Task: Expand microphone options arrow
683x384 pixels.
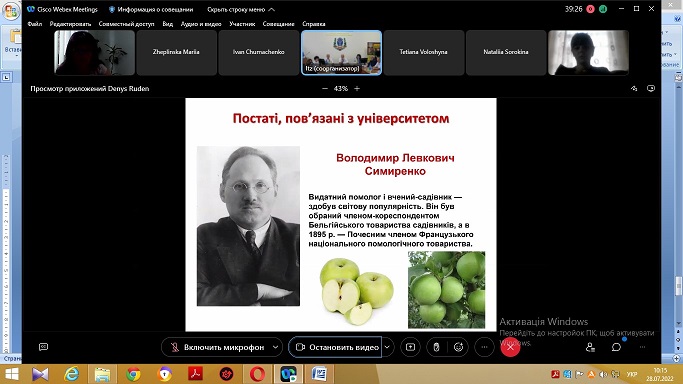Action: click(276, 347)
